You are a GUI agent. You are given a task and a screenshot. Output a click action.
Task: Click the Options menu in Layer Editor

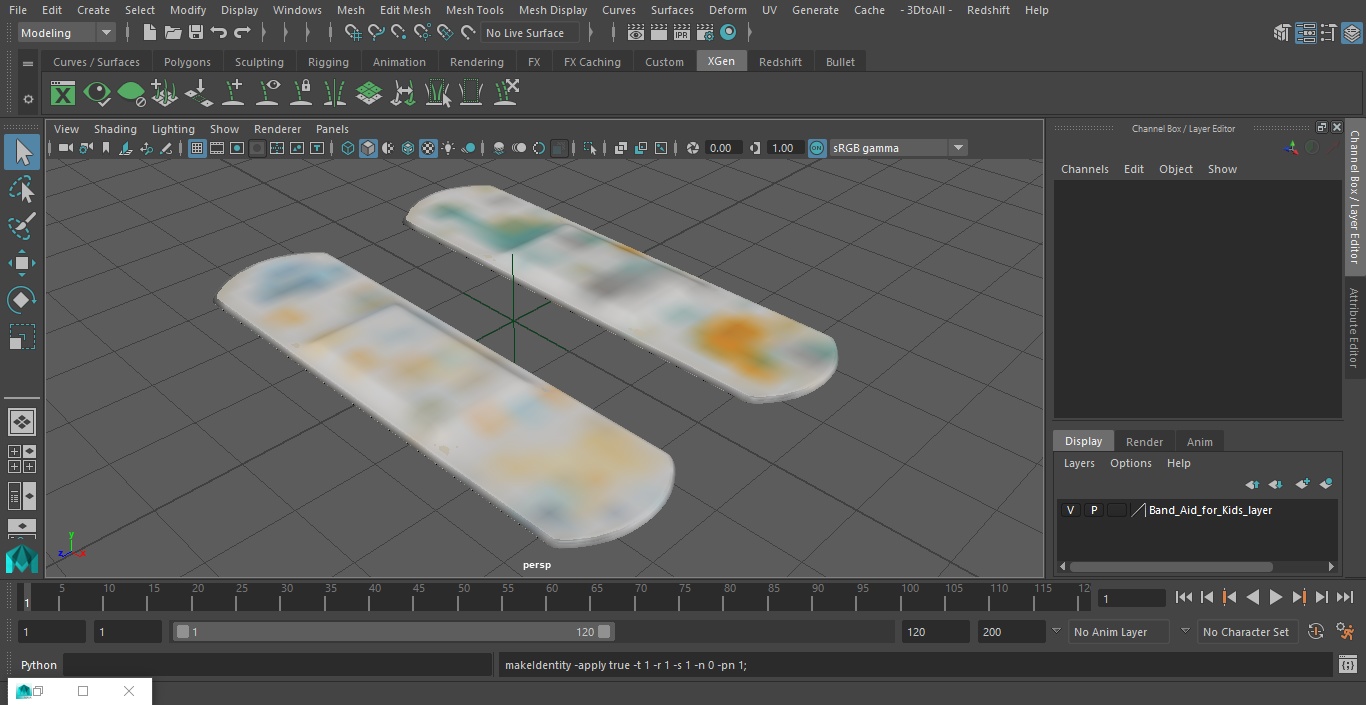click(x=1131, y=463)
